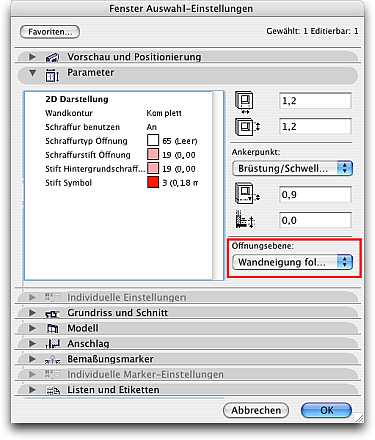375x440 pixels.
Task: Expand the Modell section
Action: (32, 328)
